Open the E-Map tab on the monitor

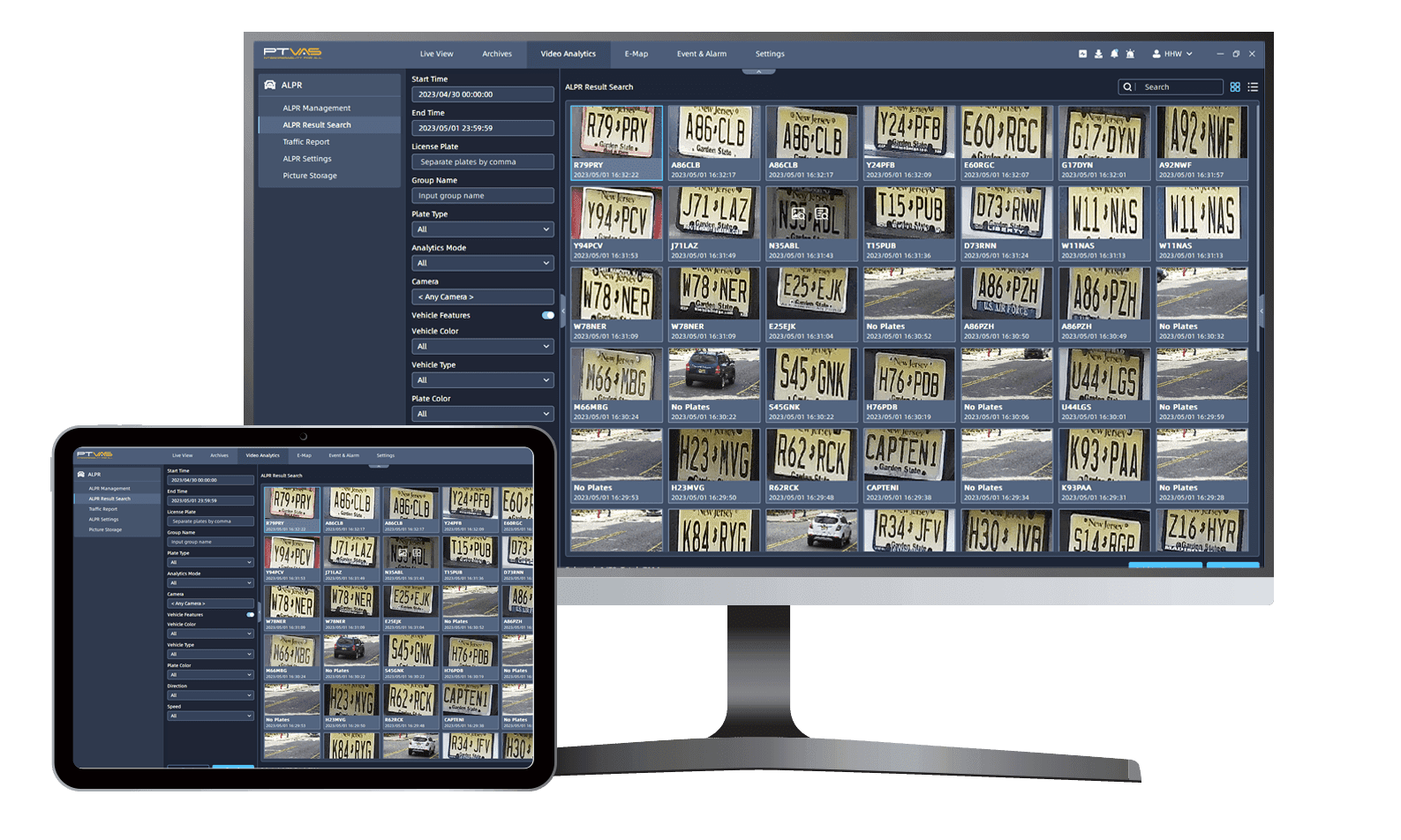click(x=636, y=54)
